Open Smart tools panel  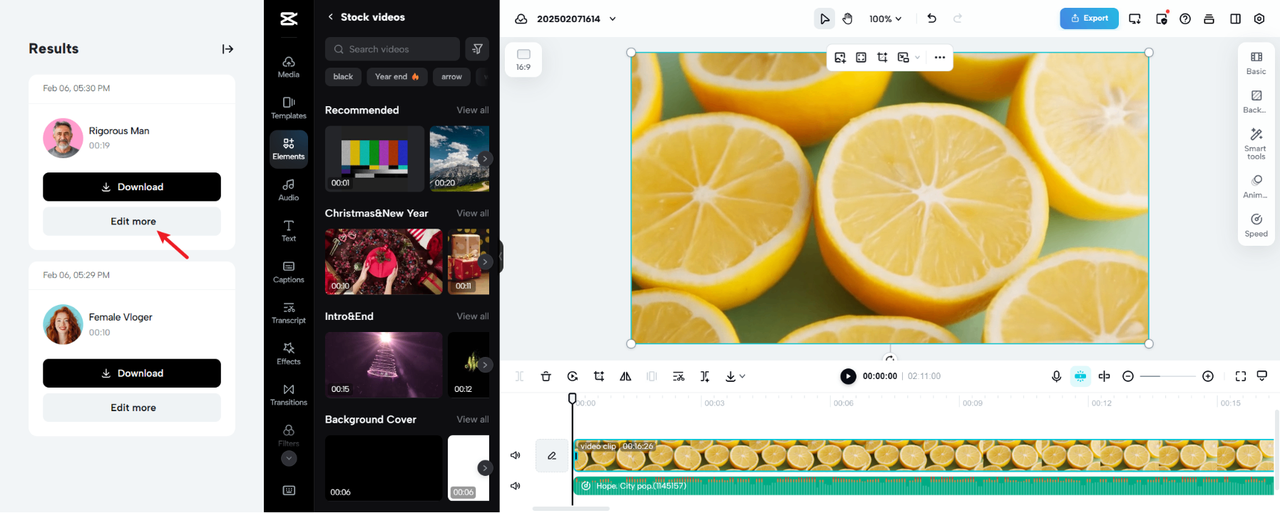click(1256, 144)
